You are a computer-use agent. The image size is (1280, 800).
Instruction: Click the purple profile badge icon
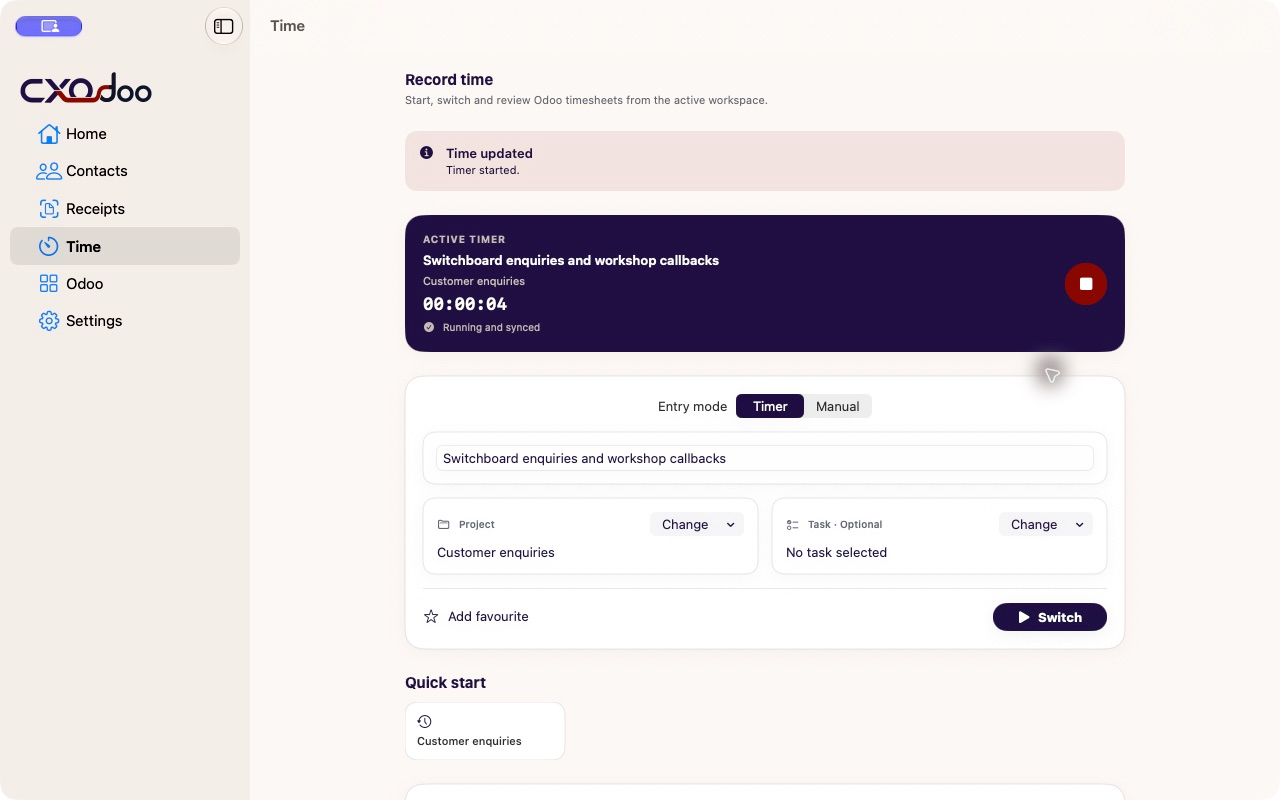tap(49, 27)
